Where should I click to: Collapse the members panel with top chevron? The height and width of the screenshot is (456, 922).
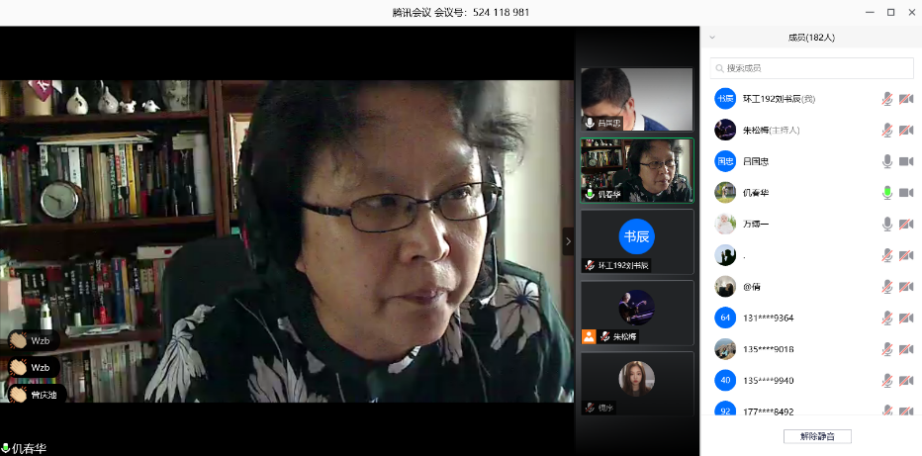(712, 38)
